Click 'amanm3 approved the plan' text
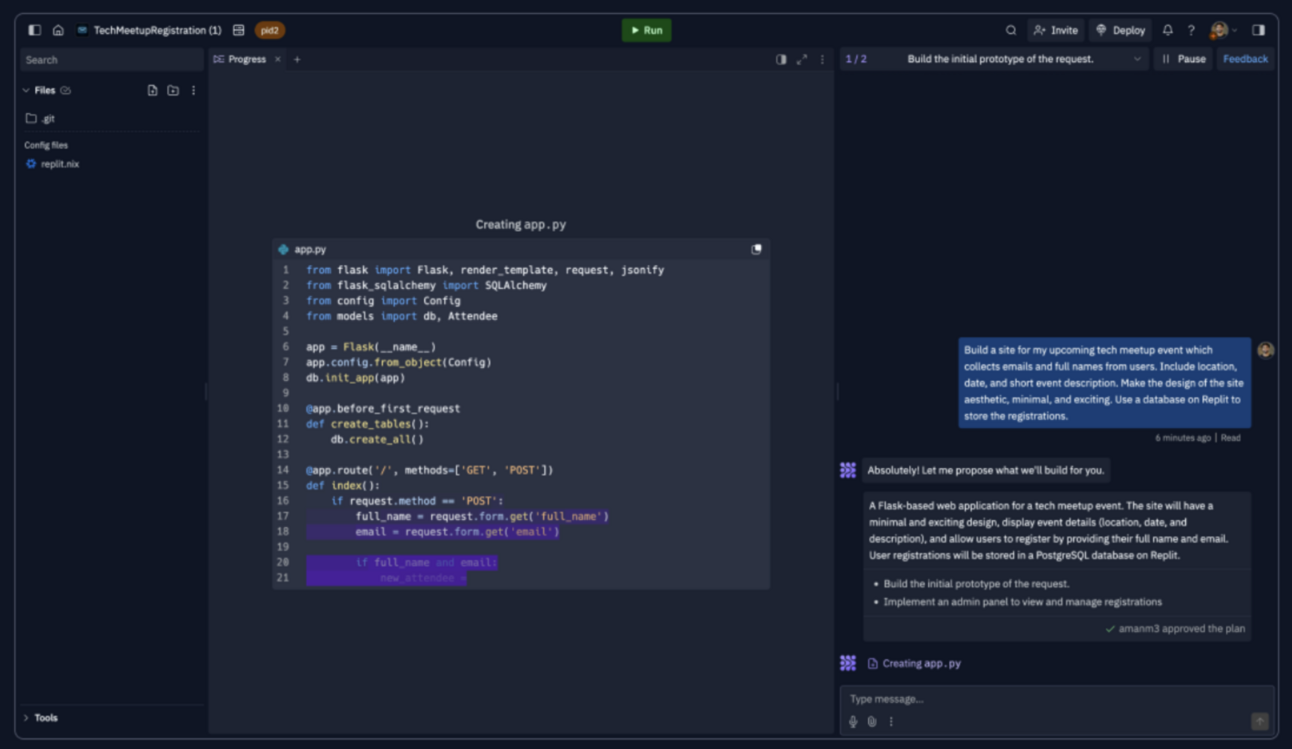This screenshot has width=1292, height=749. click(1181, 629)
